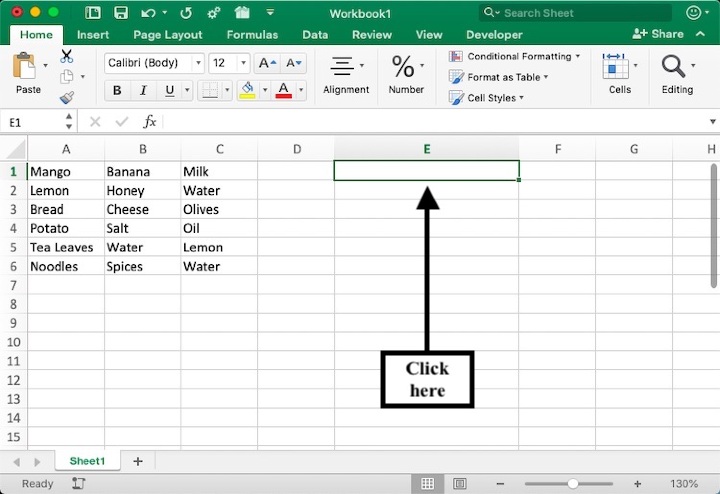Click the Alignment icon

342,66
